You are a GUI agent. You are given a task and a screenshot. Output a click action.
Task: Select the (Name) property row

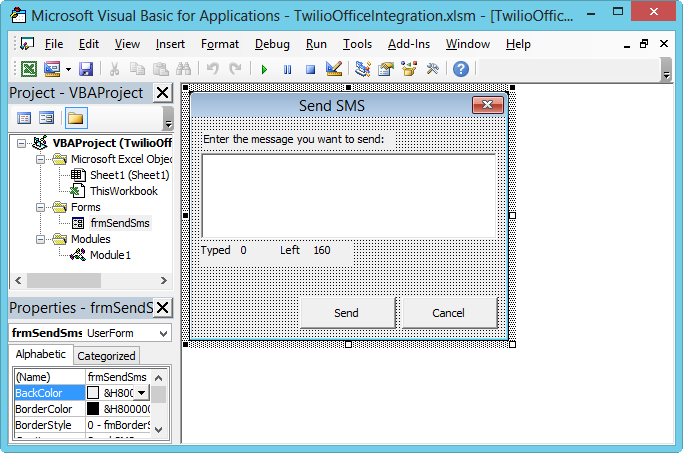[x=82, y=377]
